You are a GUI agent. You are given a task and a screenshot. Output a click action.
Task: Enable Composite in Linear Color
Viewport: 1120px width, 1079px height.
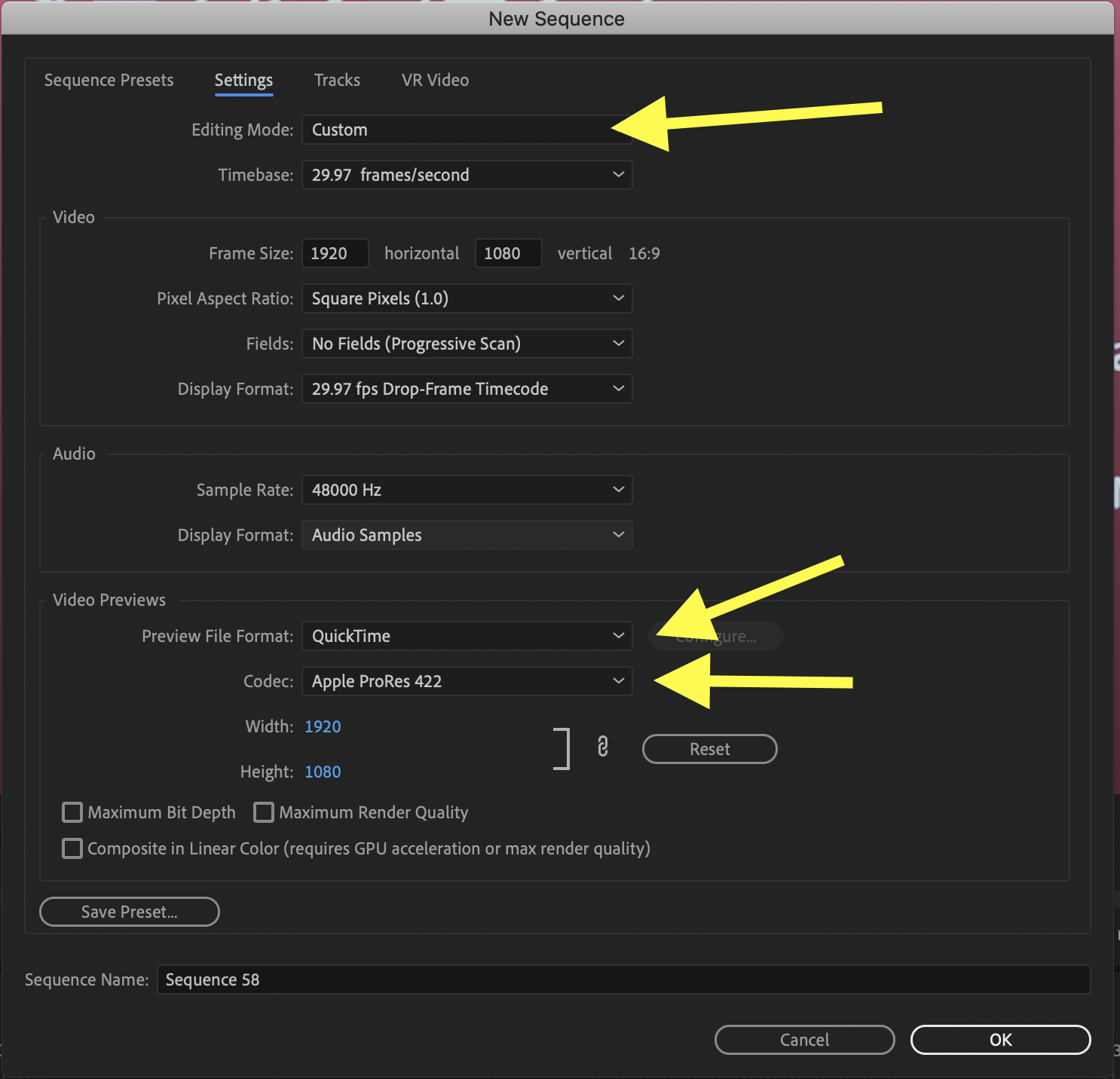[72, 848]
